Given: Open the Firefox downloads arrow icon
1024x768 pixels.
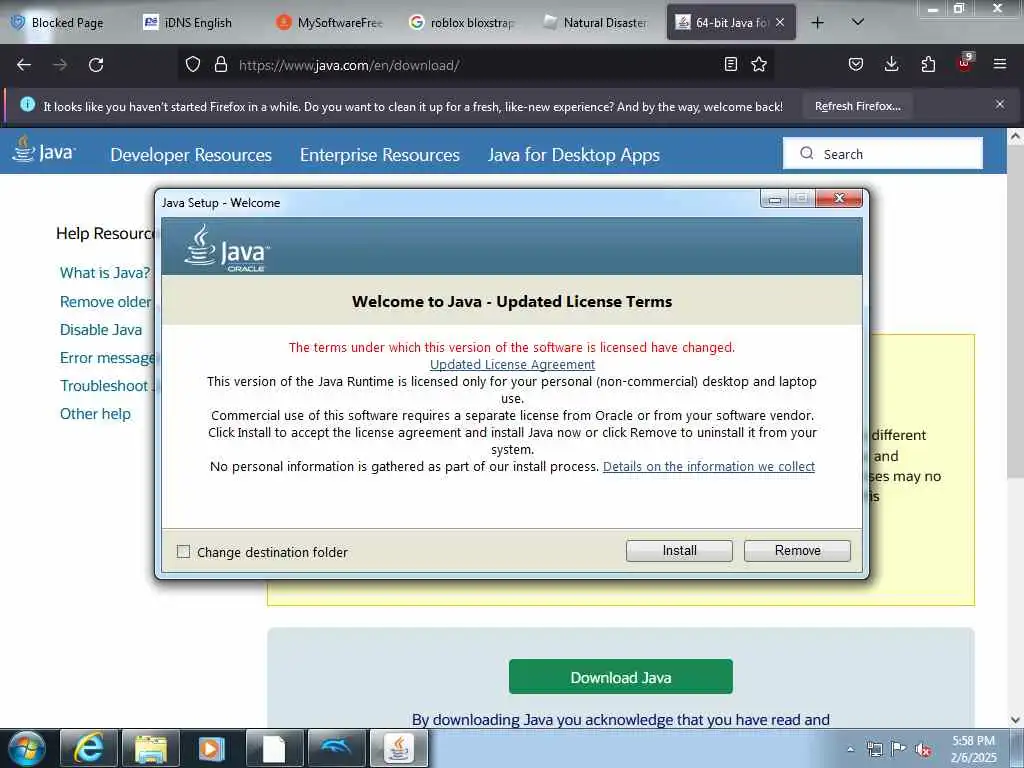Looking at the screenshot, I should (891, 64).
